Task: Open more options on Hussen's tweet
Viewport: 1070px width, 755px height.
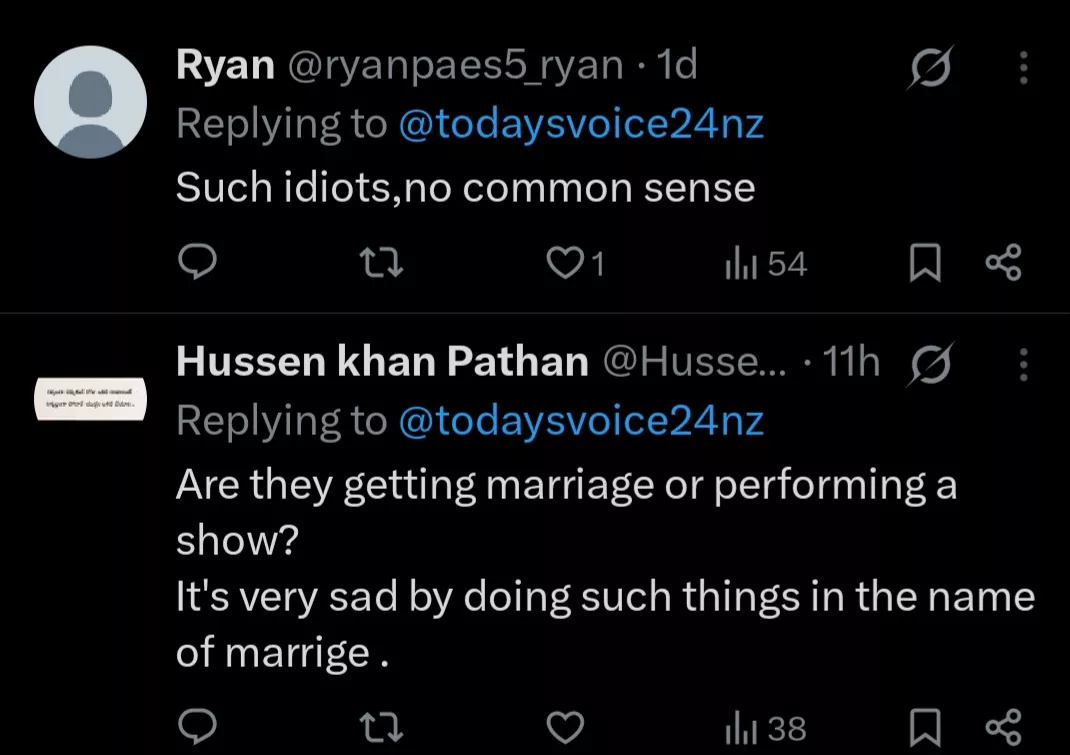Action: pyautogui.click(x=1022, y=364)
